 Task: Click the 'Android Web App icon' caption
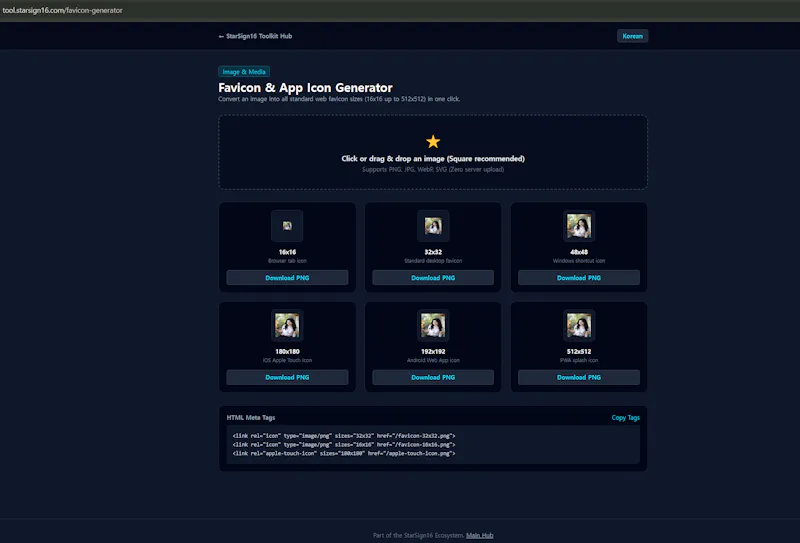click(433, 360)
